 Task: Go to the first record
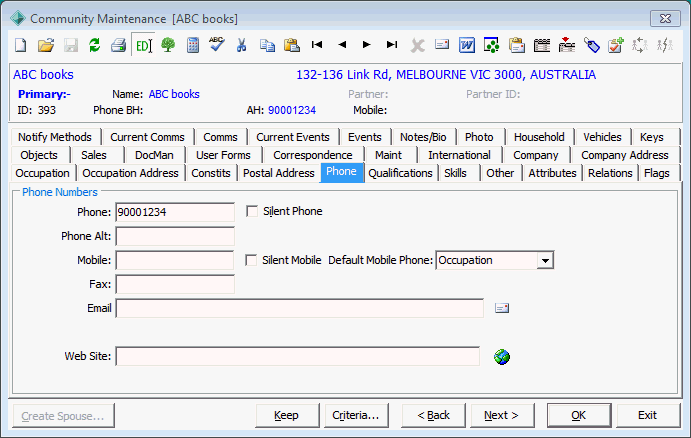[317, 45]
